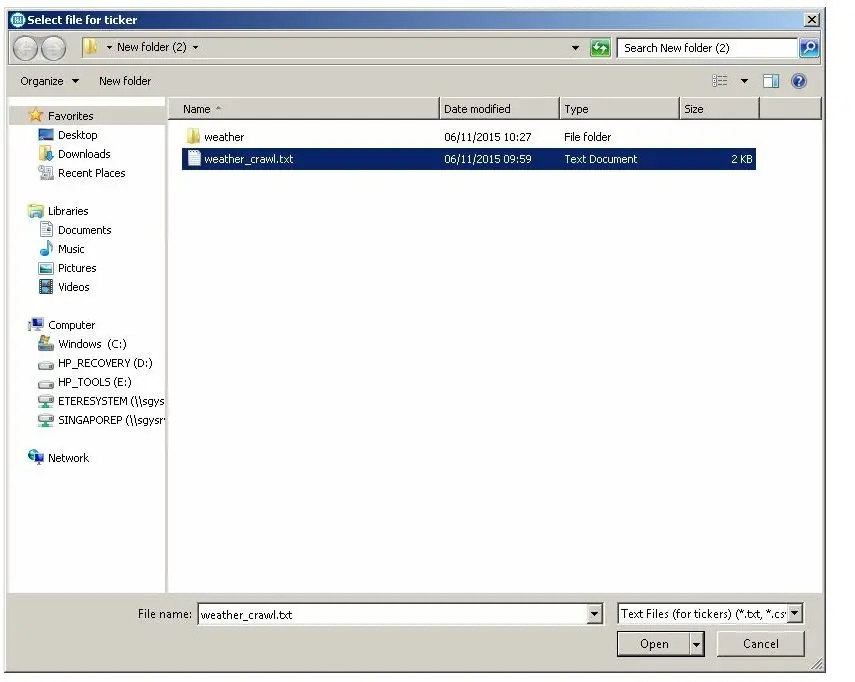
Task: Open the Organize menu
Action: point(49,81)
